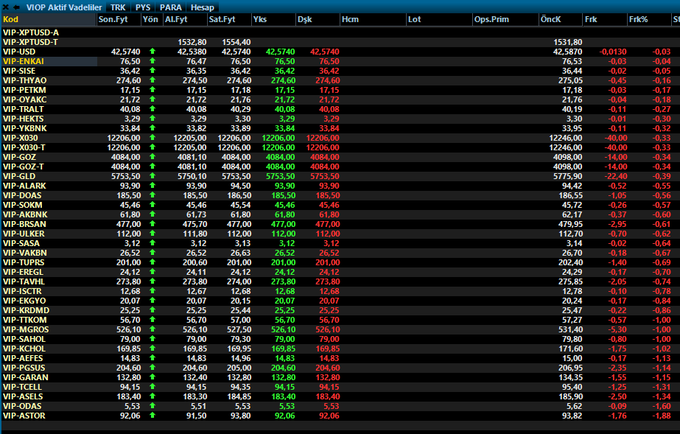Sort by the Al.Fyt column header

coord(185,20)
